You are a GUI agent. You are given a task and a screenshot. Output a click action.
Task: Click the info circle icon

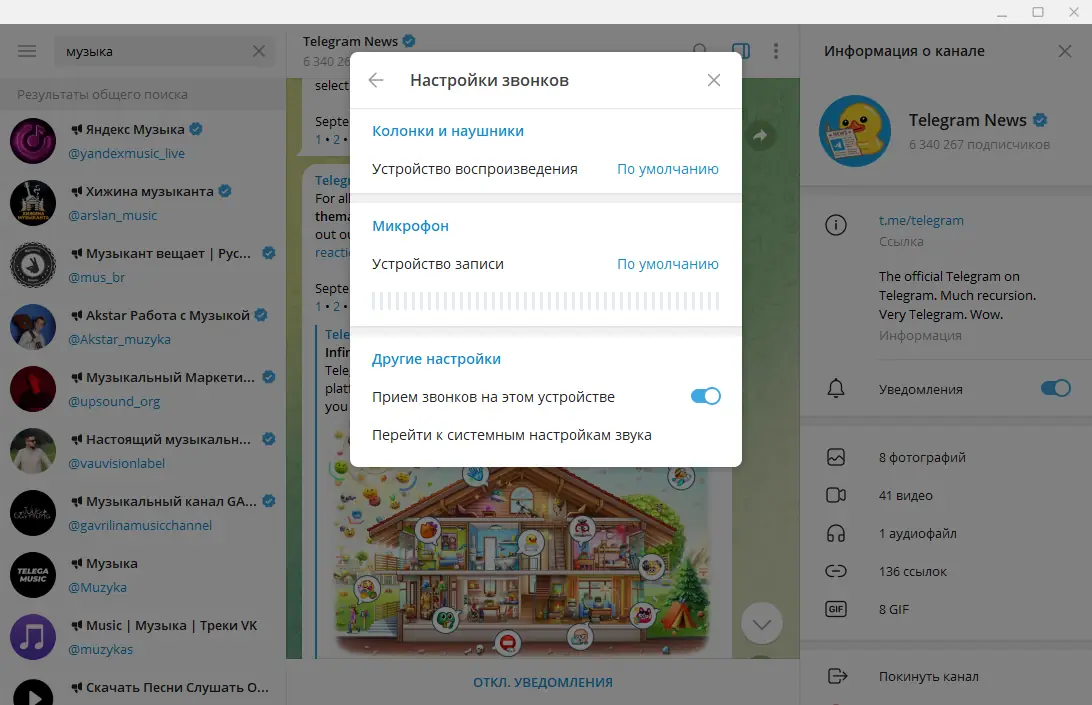836,225
